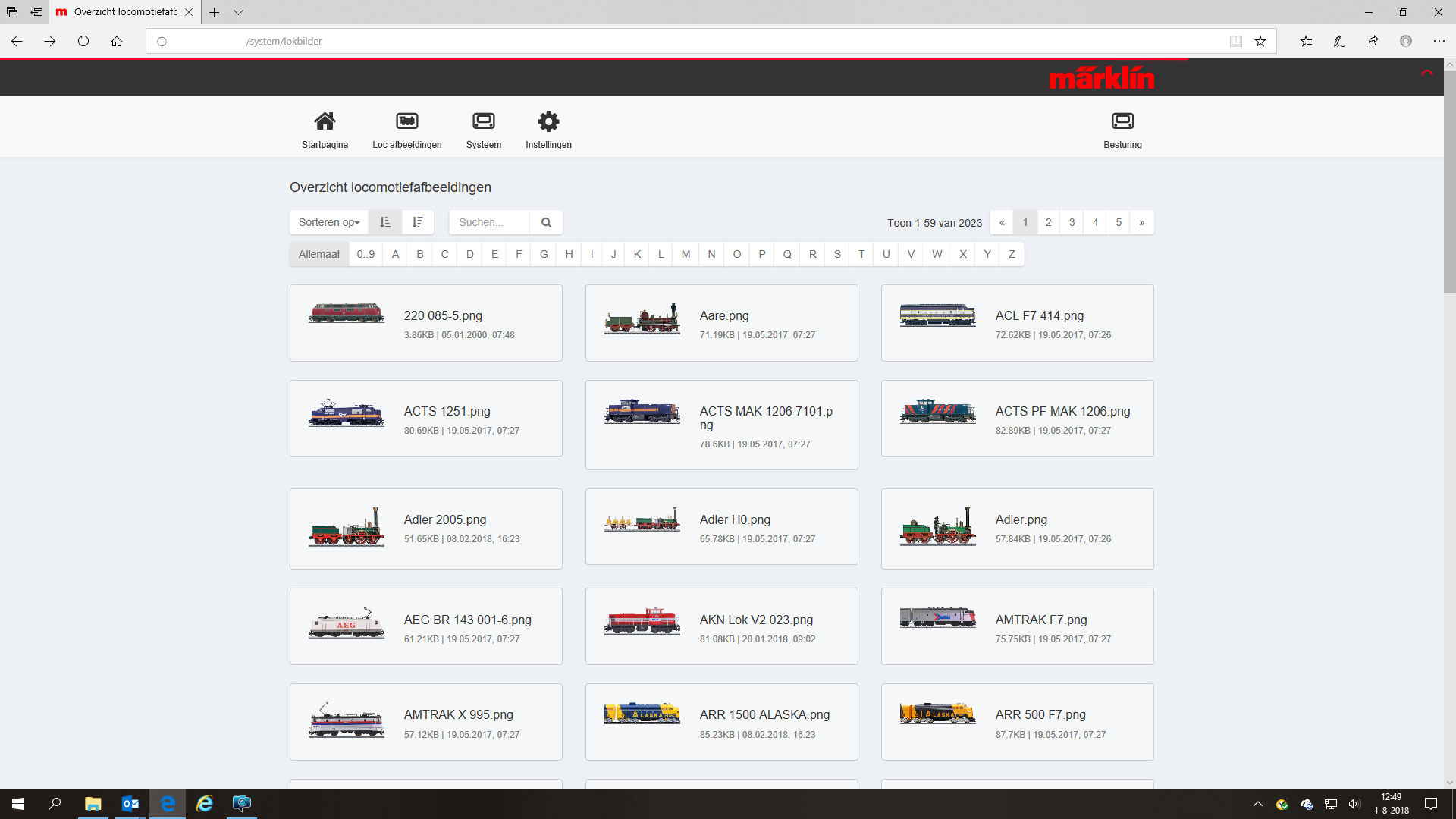Open Loc afbeeldingen locomotive icon
Screen dimensions: 1456x819
(x=406, y=121)
